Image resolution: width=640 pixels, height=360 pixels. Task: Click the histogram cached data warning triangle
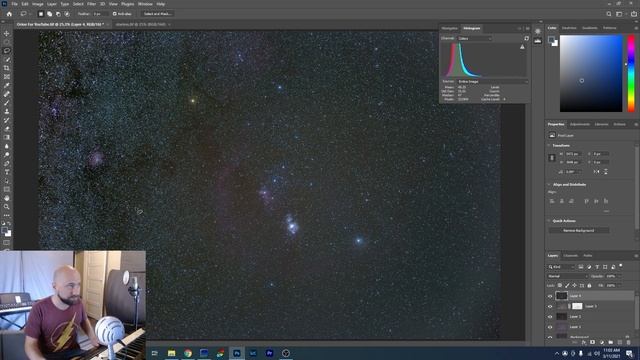522,47
